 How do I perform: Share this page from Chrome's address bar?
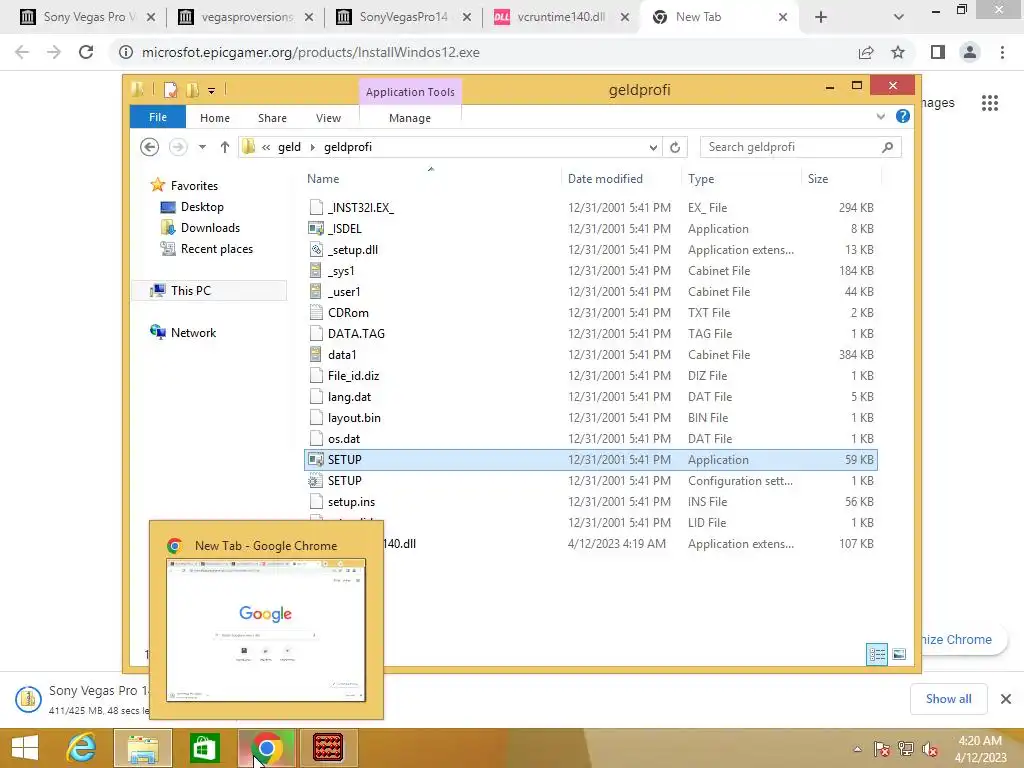[x=866, y=52]
